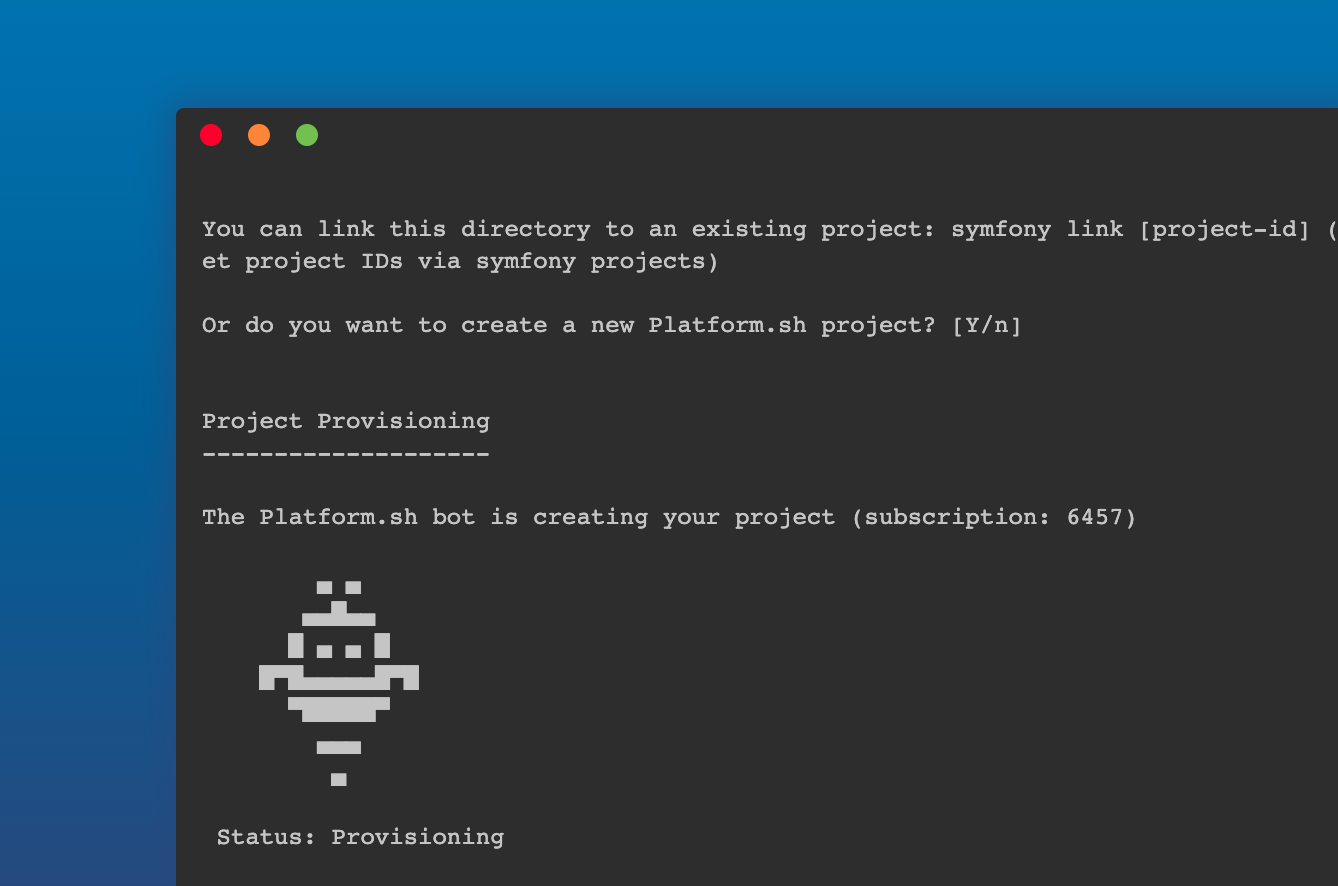This screenshot has width=1338, height=886.
Task: Click the 'Project Provisioning' heading
Action: tap(346, 421)
